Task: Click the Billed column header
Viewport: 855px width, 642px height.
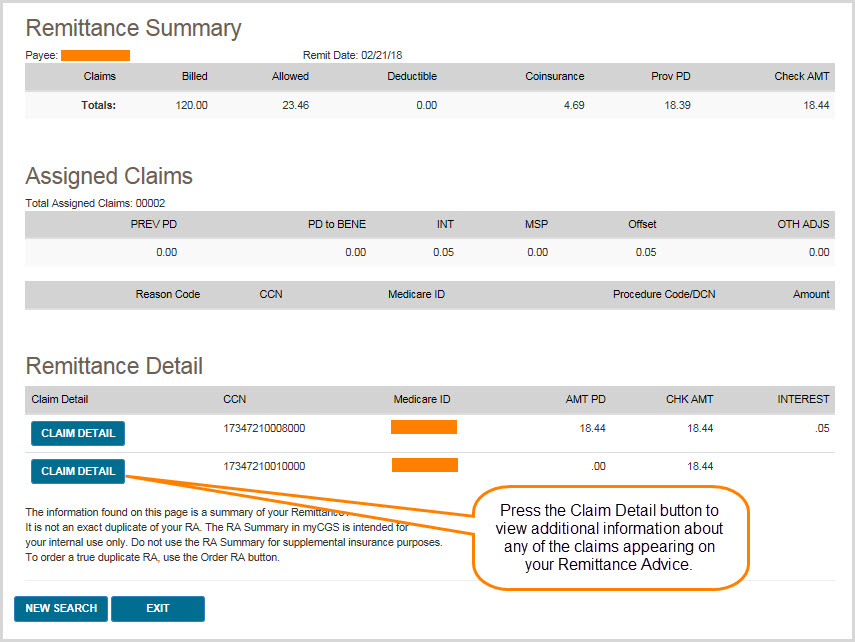Action: 194,76
